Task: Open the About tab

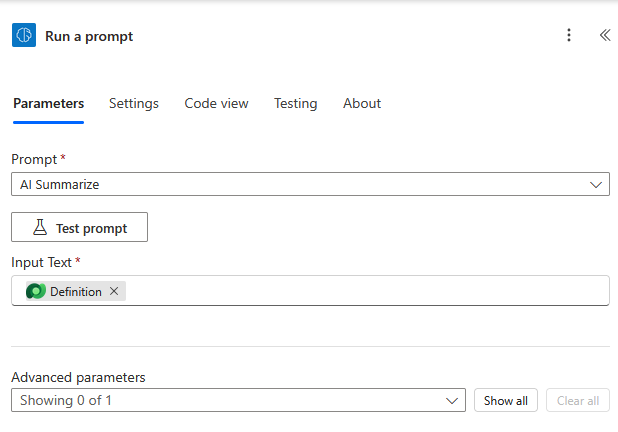Action: [x=362, y=103]
